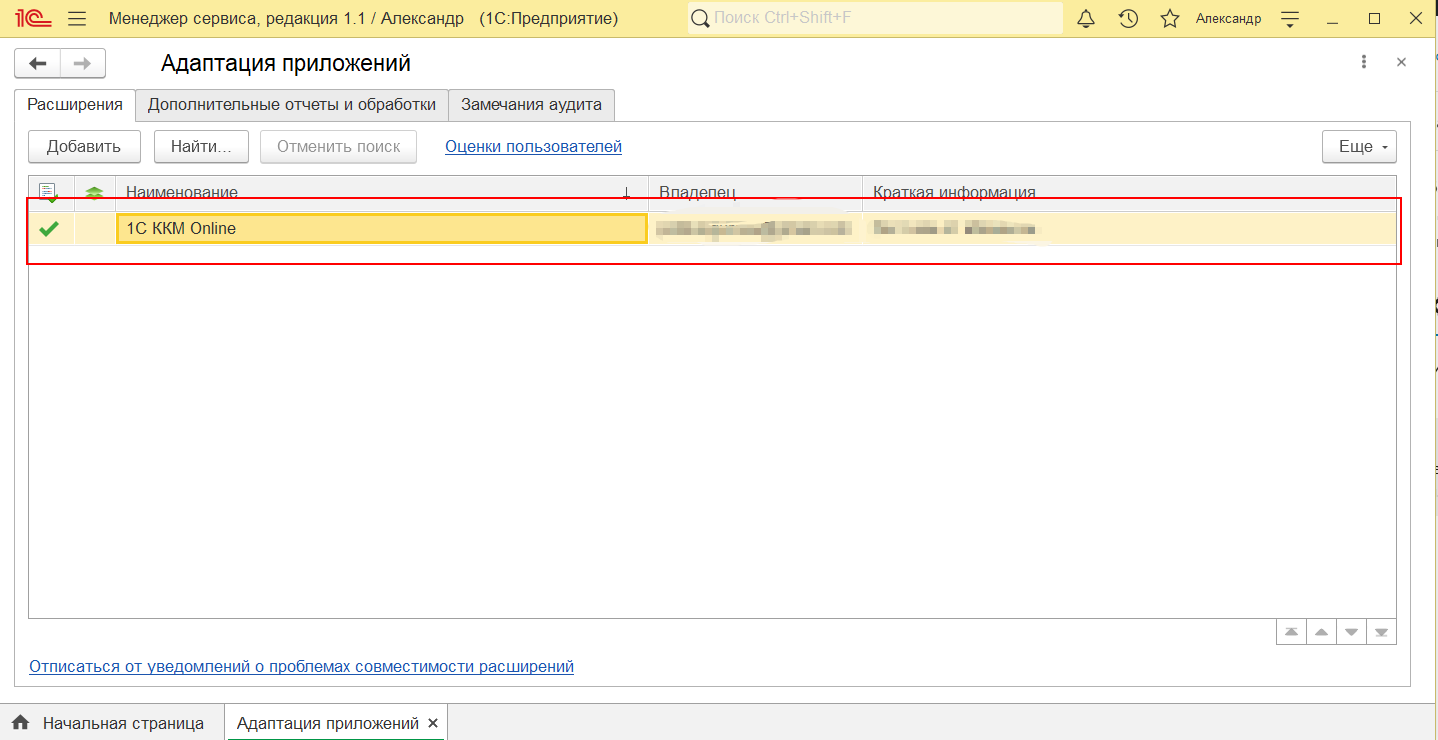Open service settings menu next to Александр
The height and width of the screenshot is (740, 1438).
tap(1290, 19)
